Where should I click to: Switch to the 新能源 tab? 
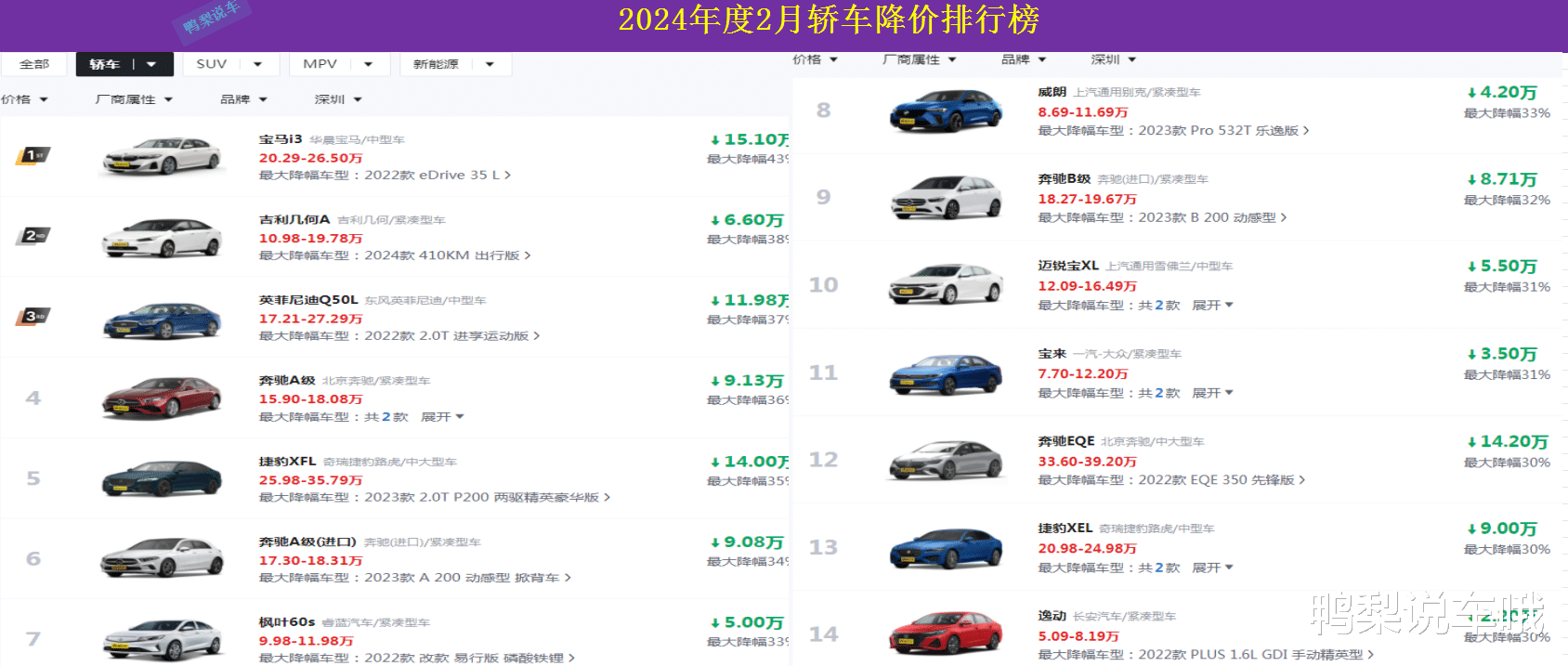coord(436,64)
